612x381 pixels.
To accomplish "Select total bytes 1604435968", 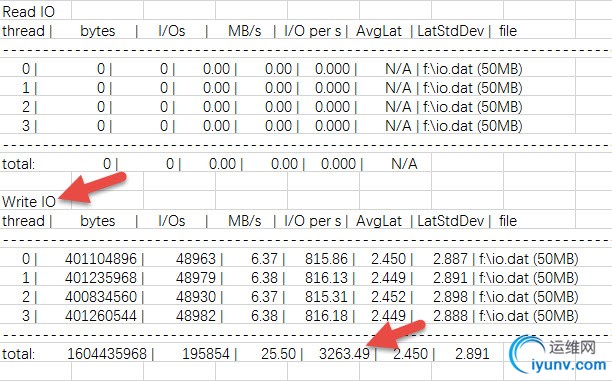I will coord(107,354).
